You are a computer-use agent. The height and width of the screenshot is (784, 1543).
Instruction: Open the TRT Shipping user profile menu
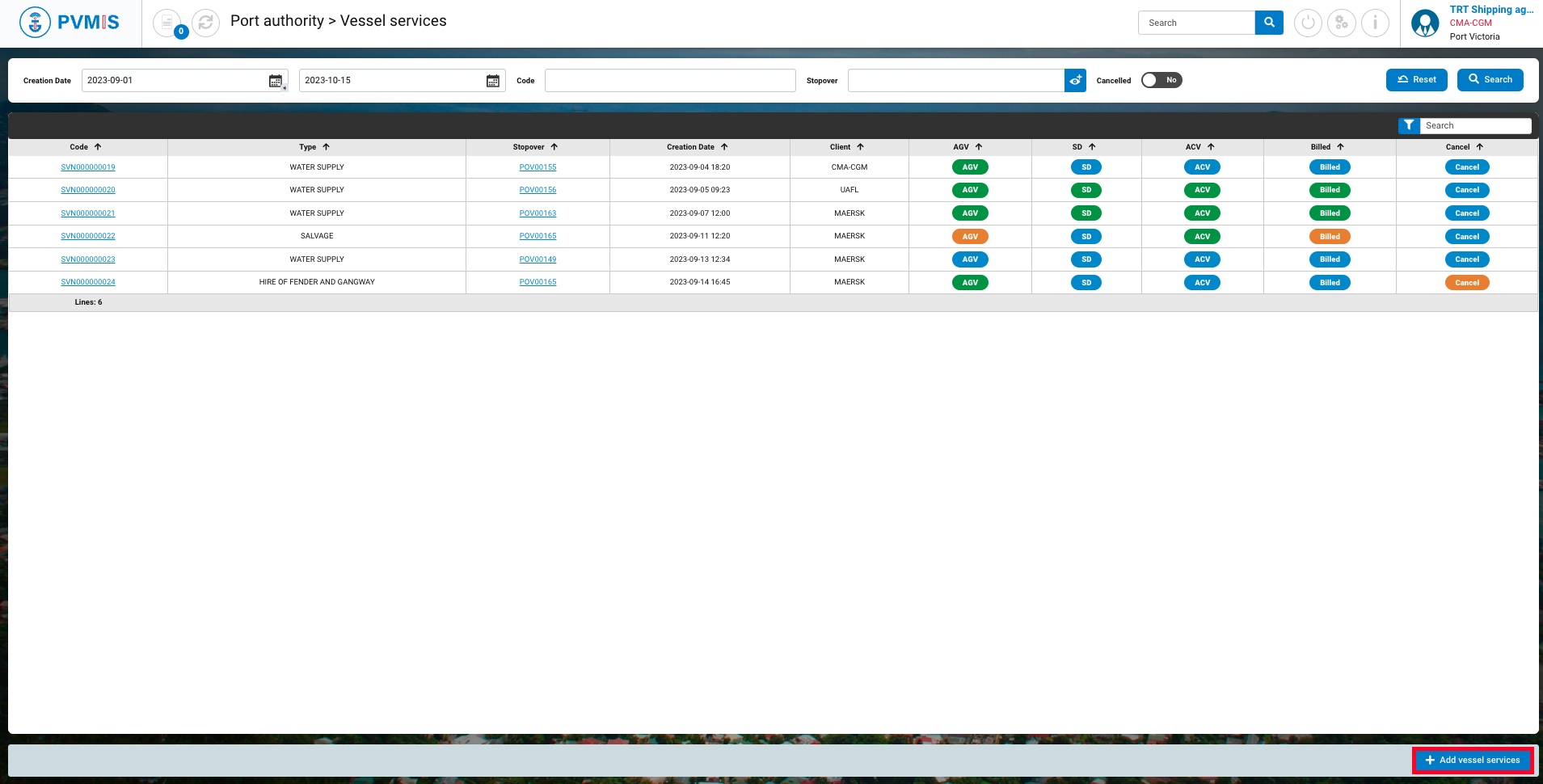[x=1425, y=23]
